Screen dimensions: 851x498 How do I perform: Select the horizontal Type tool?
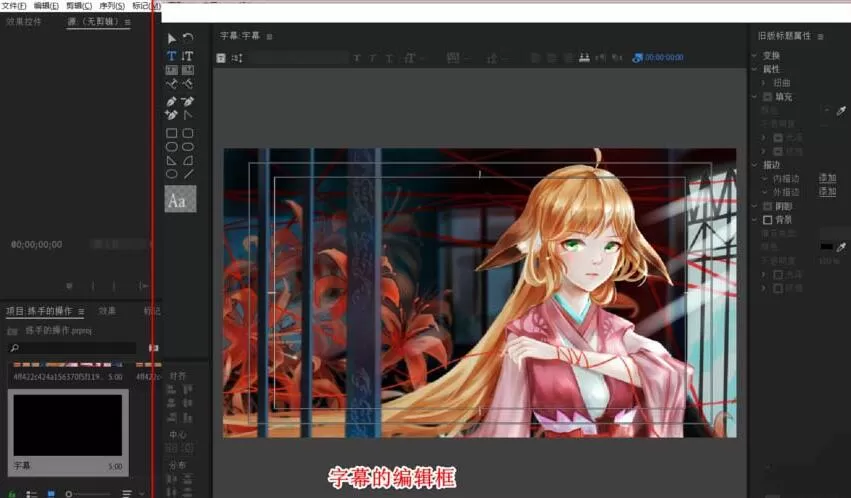point(172,56)
